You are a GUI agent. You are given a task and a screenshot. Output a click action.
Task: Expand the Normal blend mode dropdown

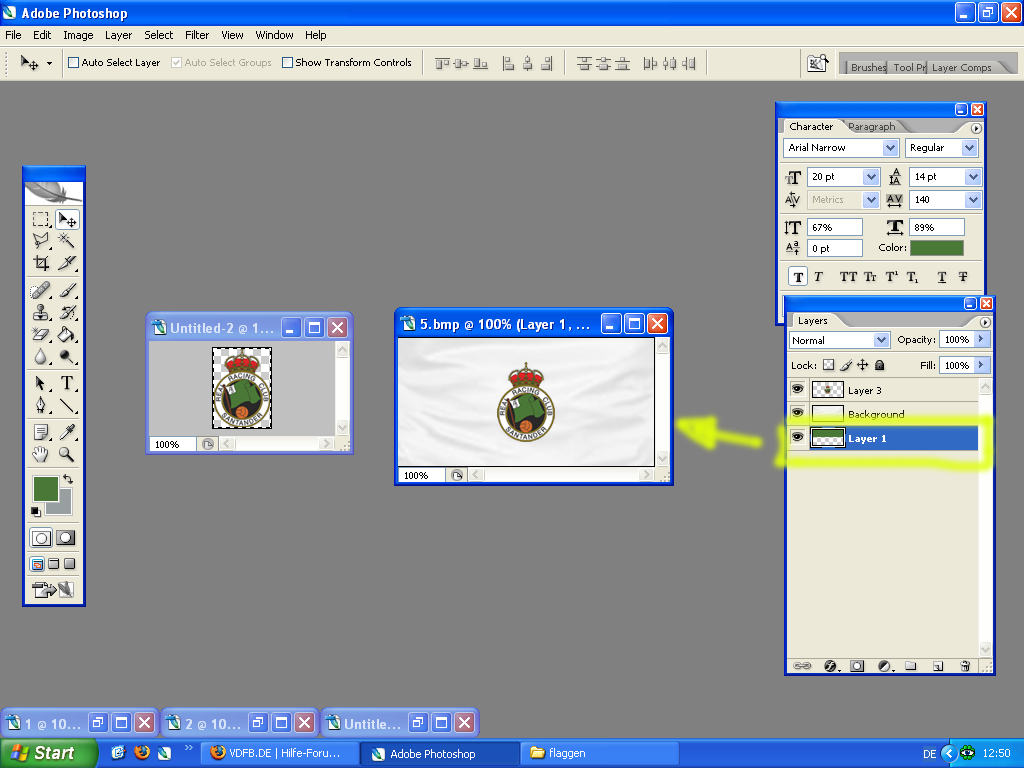(x=880, y=340)
